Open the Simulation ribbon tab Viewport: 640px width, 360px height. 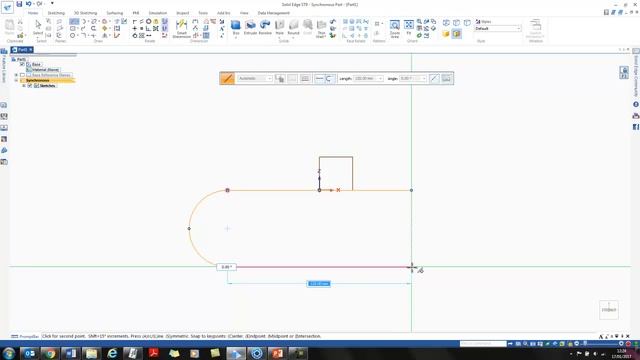pos(158,13)
